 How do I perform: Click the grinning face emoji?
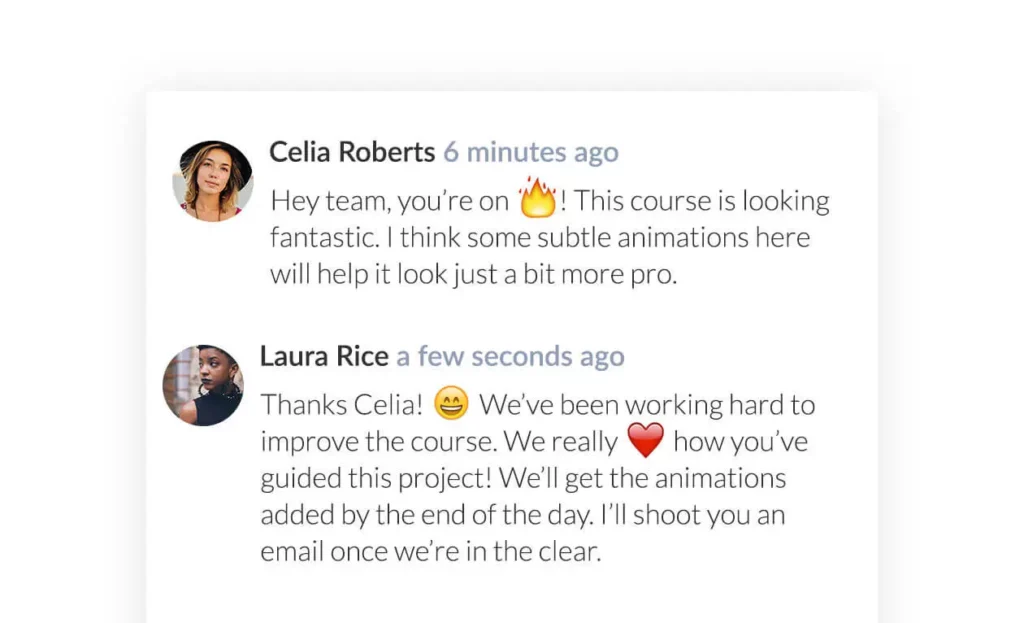tap(452, 404)
